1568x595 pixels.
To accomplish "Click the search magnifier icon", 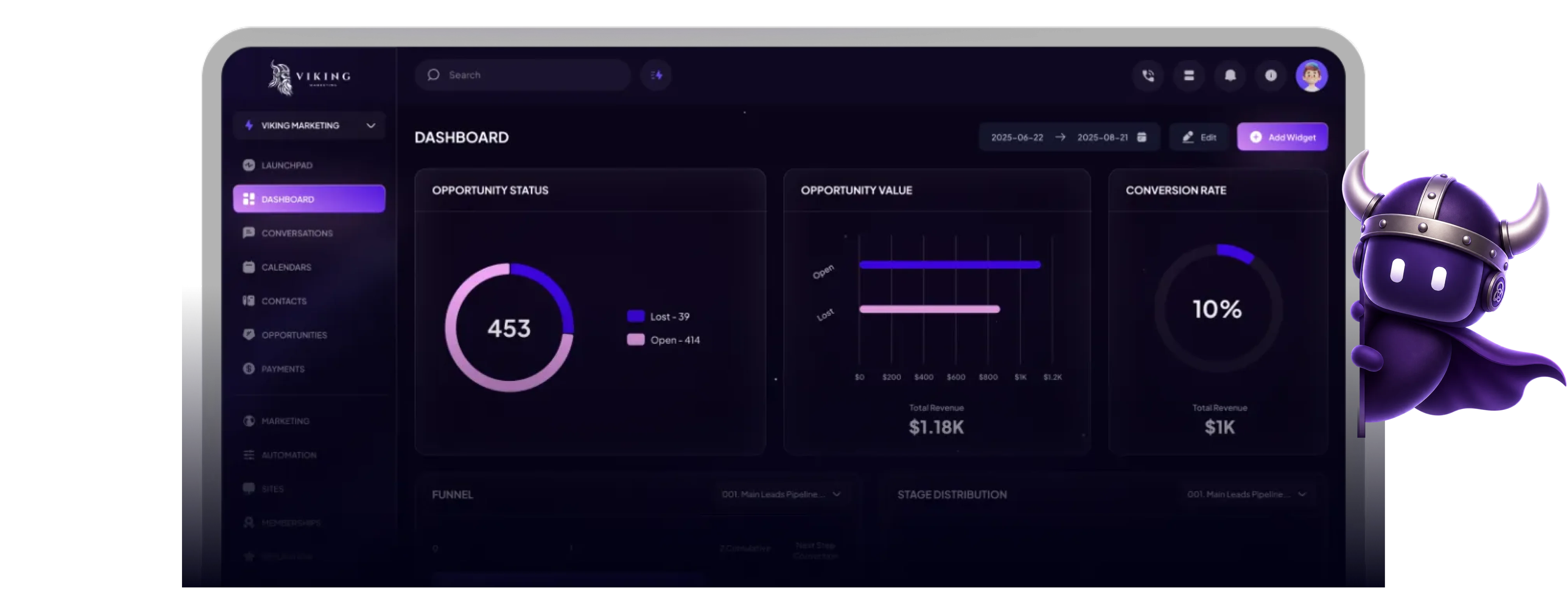I will point(433,75).
